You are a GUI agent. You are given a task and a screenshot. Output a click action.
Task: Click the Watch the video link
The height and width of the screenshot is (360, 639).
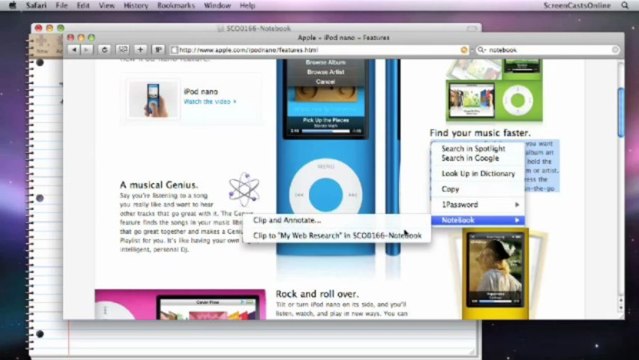pyautogui.click(x=210, y=102)
